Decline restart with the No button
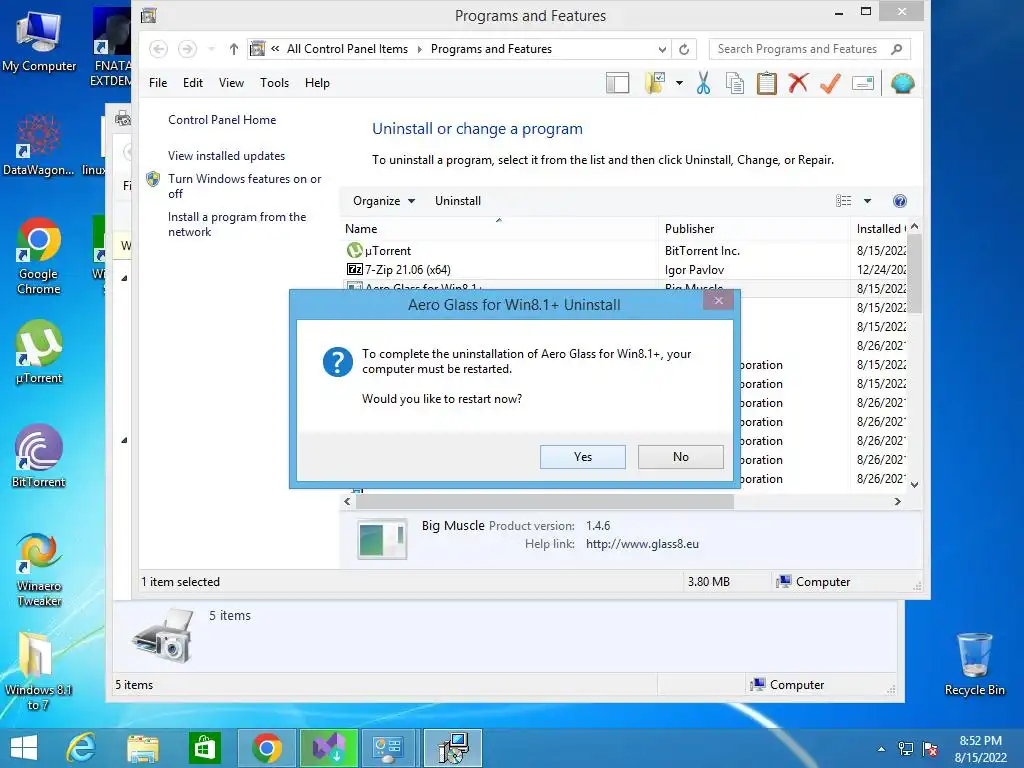 (680, 456)
